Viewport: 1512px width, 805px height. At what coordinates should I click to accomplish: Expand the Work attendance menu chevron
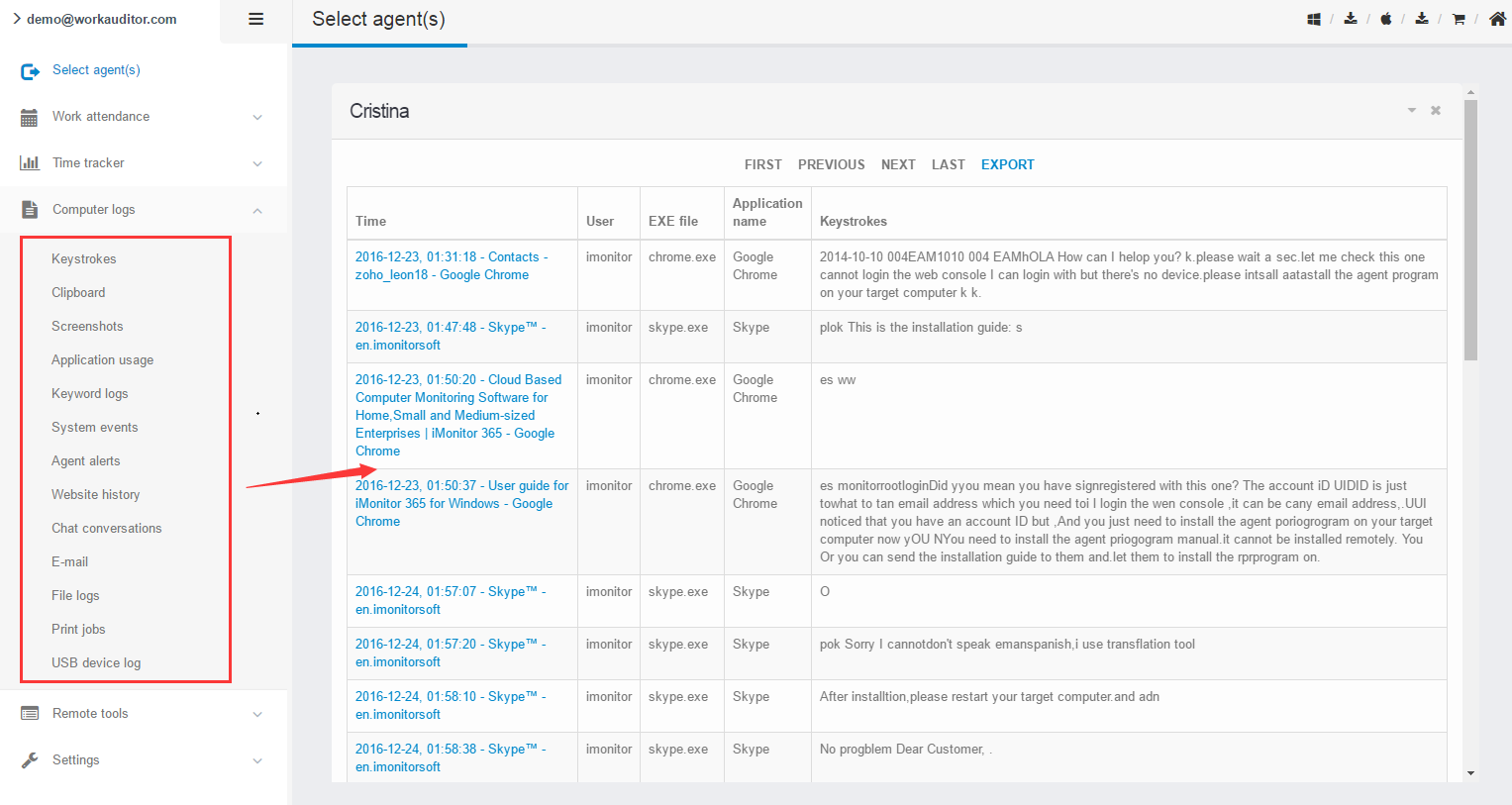tap(257, 117)
